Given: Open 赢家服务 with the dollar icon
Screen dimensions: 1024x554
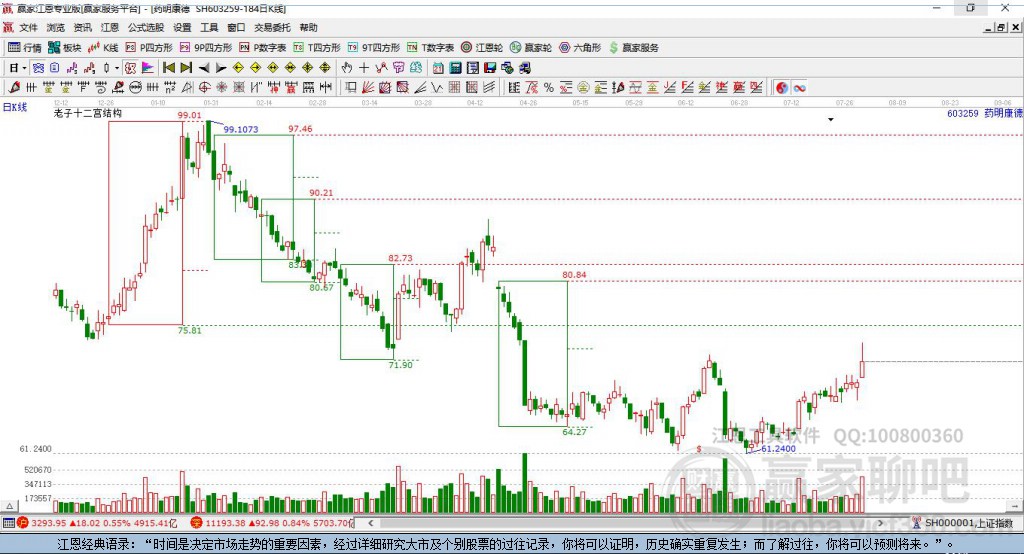Looking at the screenshot, I should tap(633, 48).
